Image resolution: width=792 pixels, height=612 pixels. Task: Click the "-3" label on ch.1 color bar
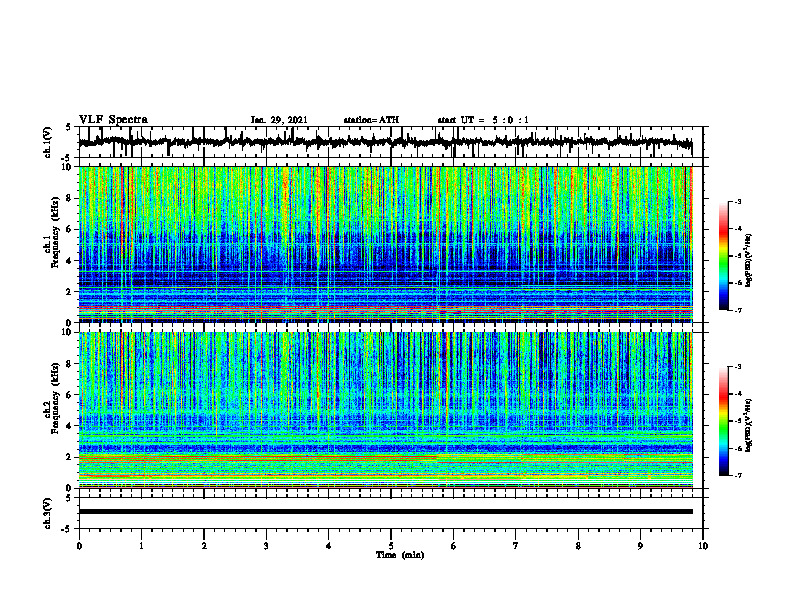click(x=738, y=201)
